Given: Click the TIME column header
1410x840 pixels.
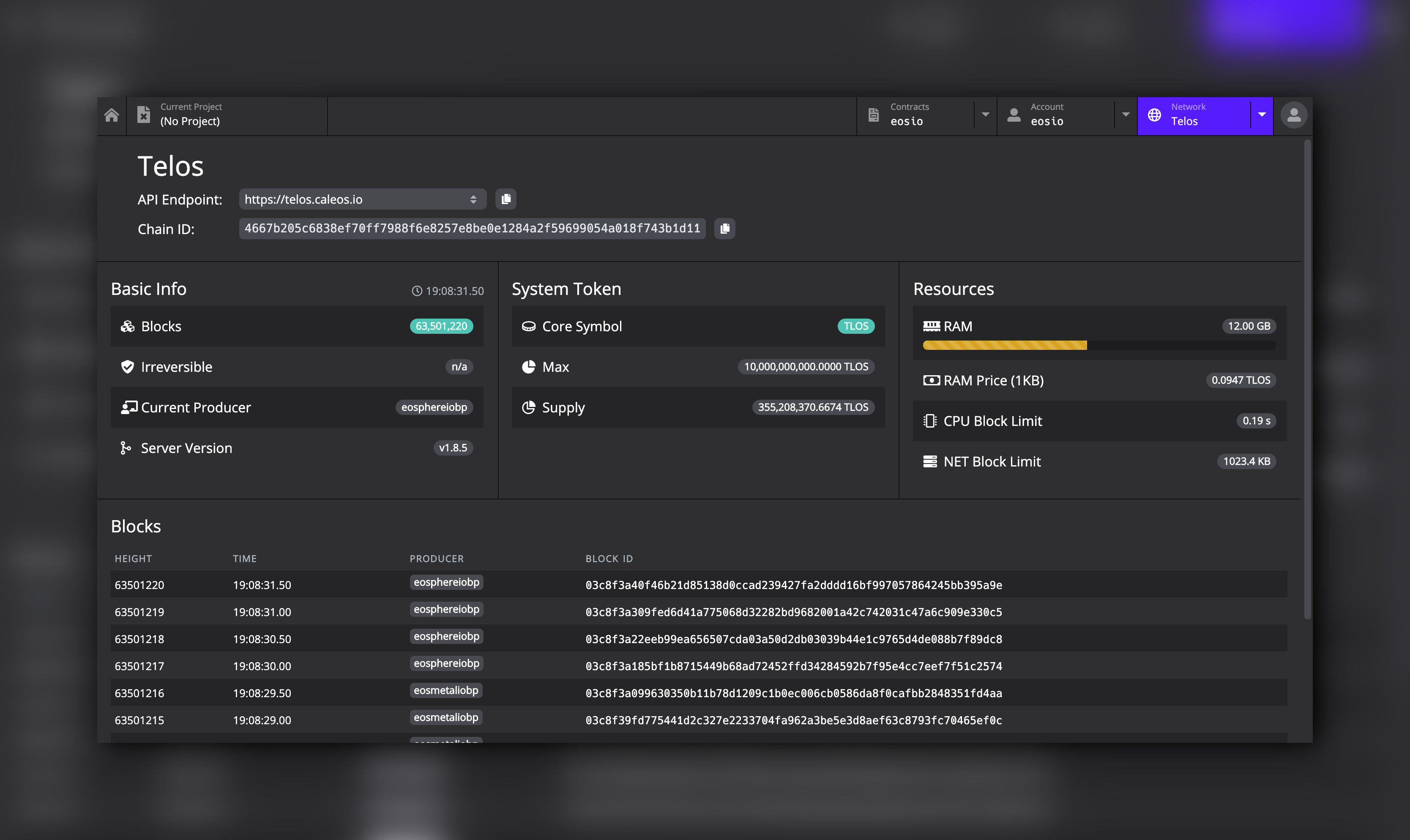Looking at the screenshot, I should coord(245,559).
